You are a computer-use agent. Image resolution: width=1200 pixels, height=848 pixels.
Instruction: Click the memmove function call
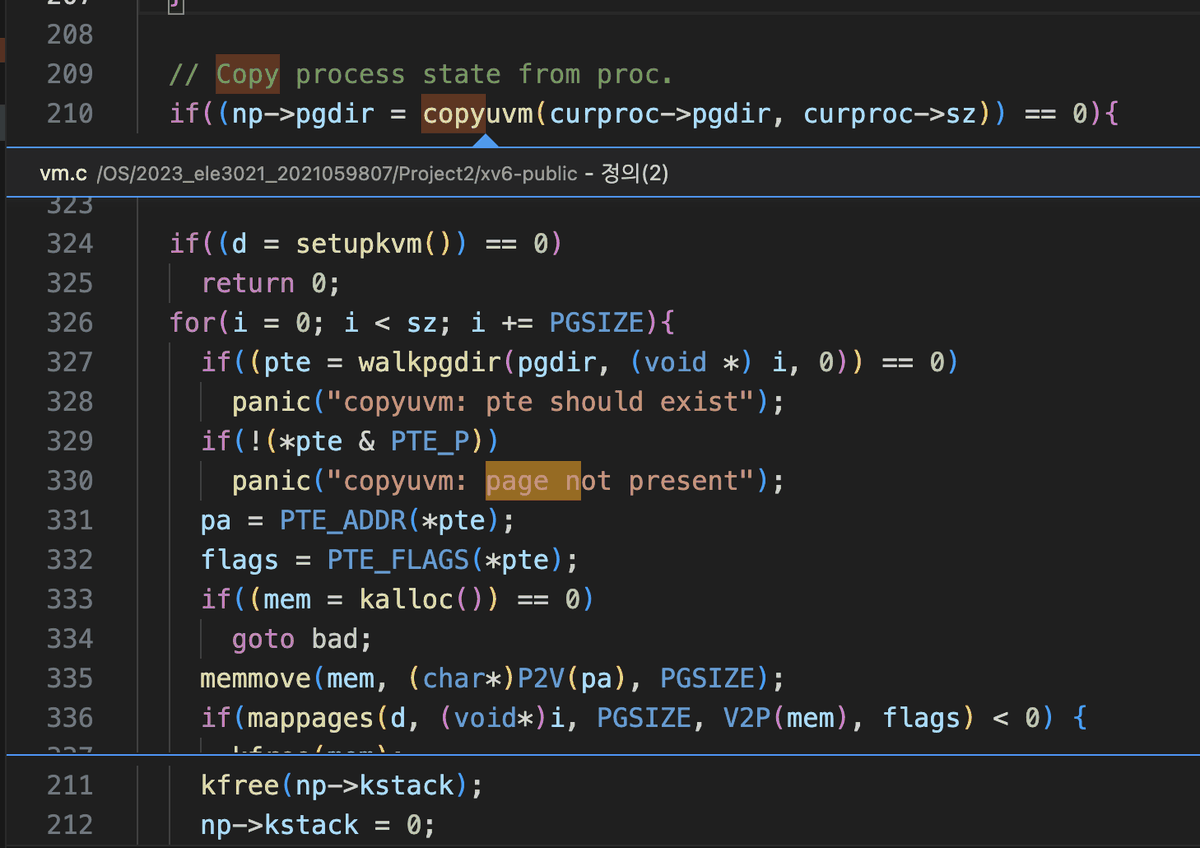(x=256, y=678)
